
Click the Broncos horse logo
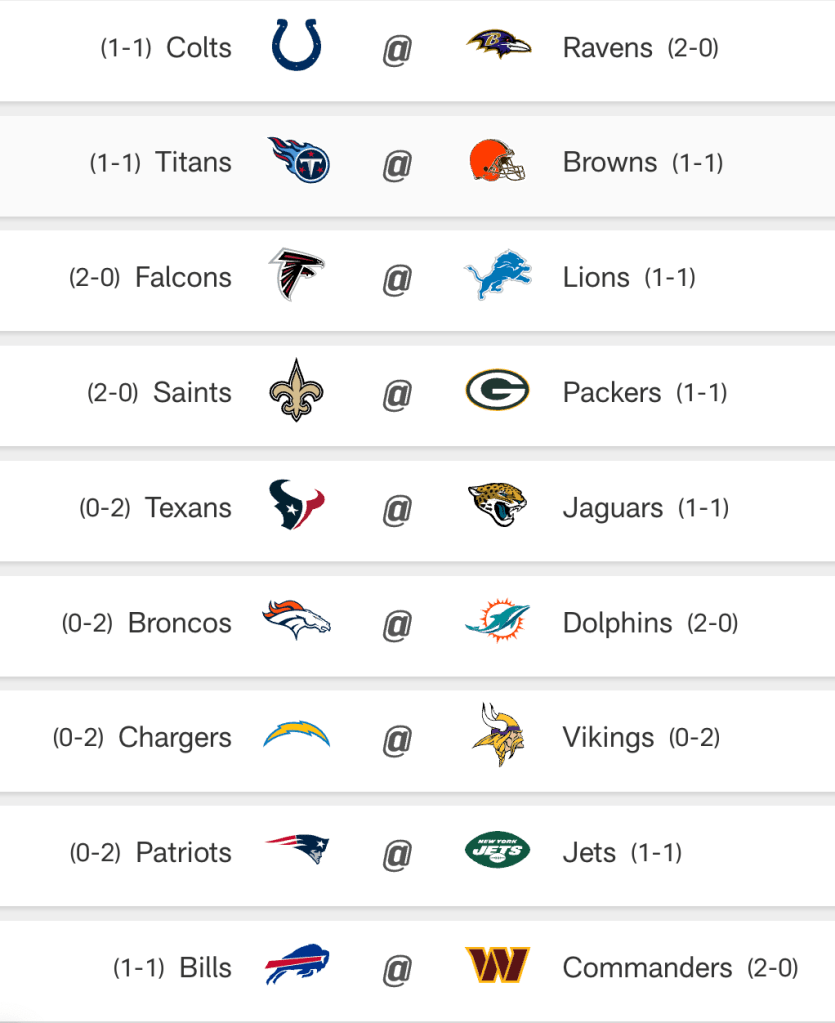296,621
